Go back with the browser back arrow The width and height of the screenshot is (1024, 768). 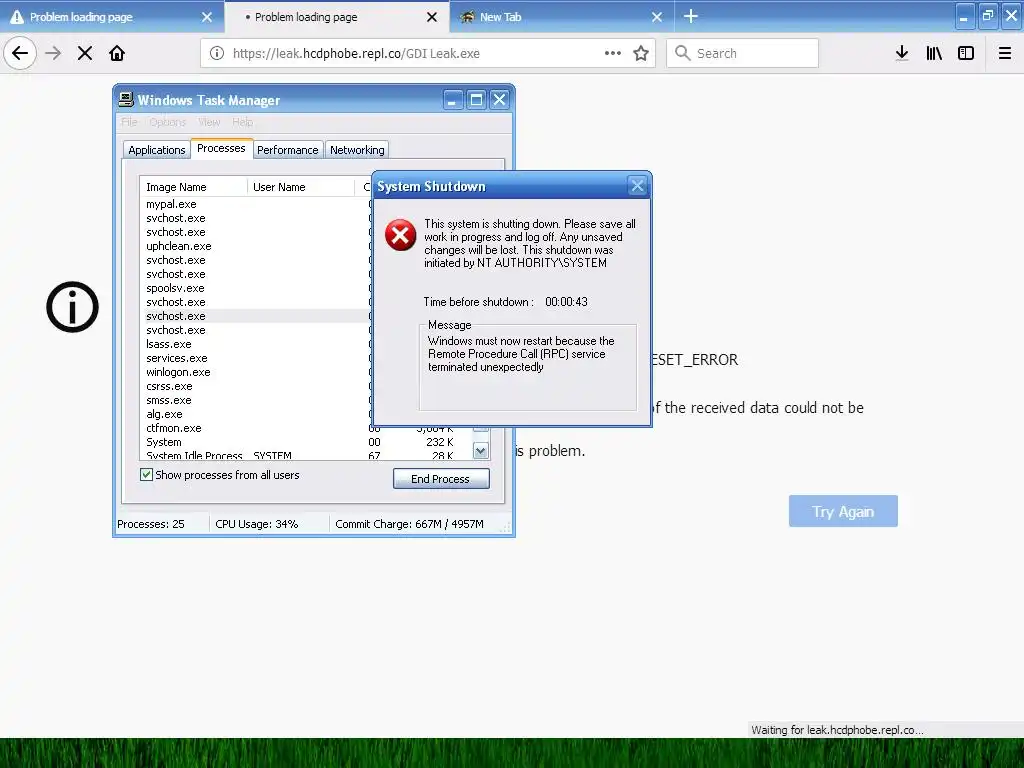coord(20,53)
